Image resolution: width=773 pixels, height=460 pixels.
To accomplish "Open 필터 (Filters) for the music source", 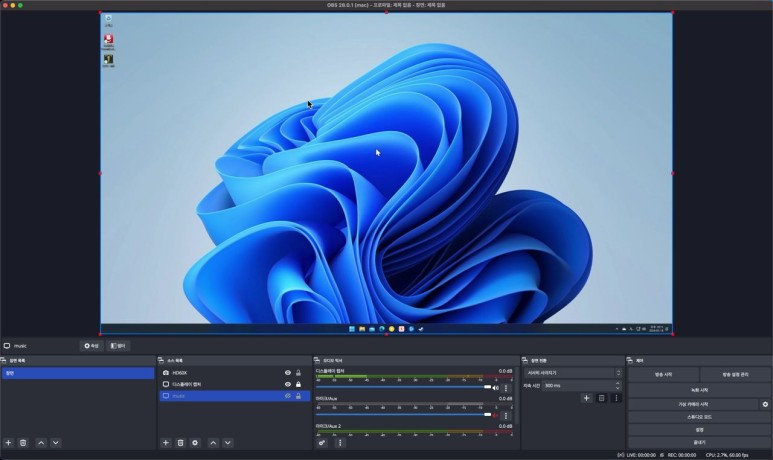I will tap(118, 346).
